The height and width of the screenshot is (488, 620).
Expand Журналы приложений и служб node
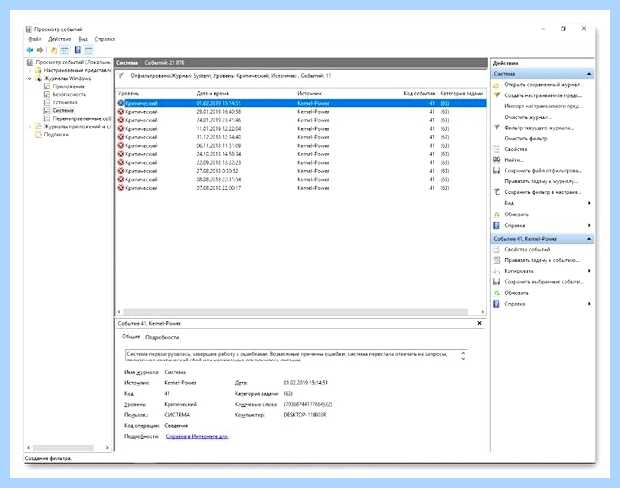[x=30, y=127]
